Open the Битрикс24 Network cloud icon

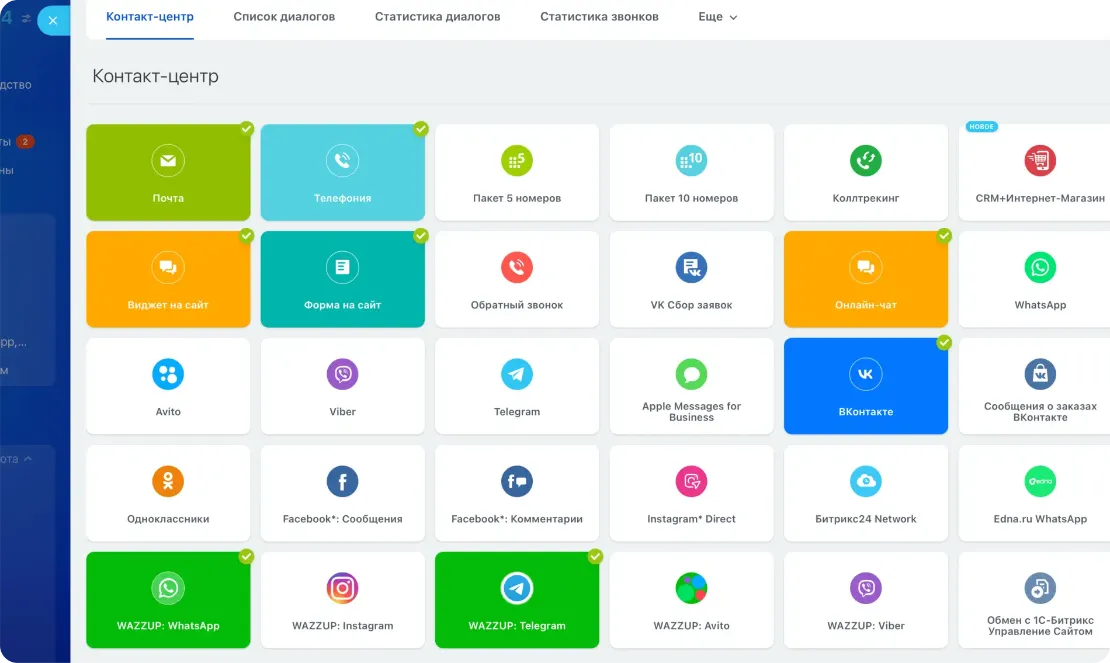[x=866, y=481]
